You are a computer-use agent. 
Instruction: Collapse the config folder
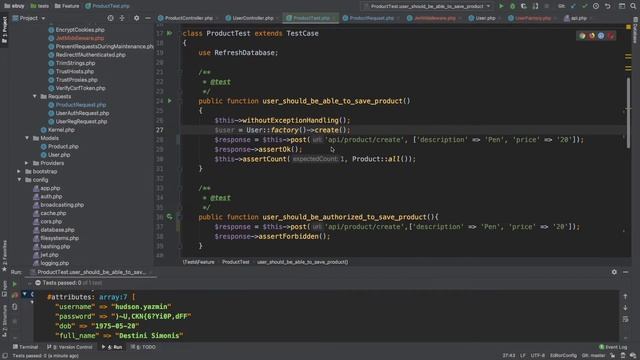tap(19, 180)
